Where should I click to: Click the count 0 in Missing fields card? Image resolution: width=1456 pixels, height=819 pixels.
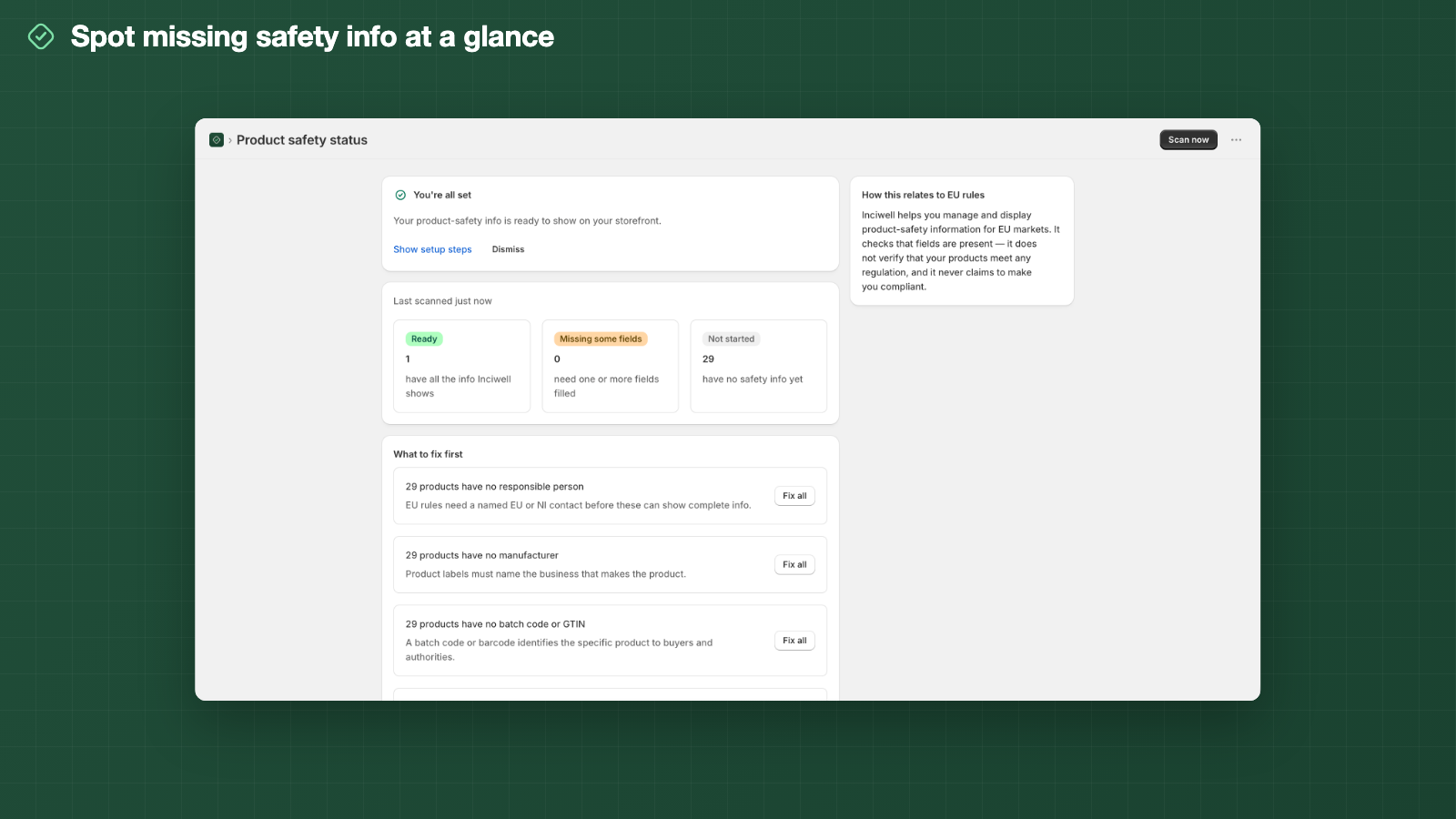(557, 359)
